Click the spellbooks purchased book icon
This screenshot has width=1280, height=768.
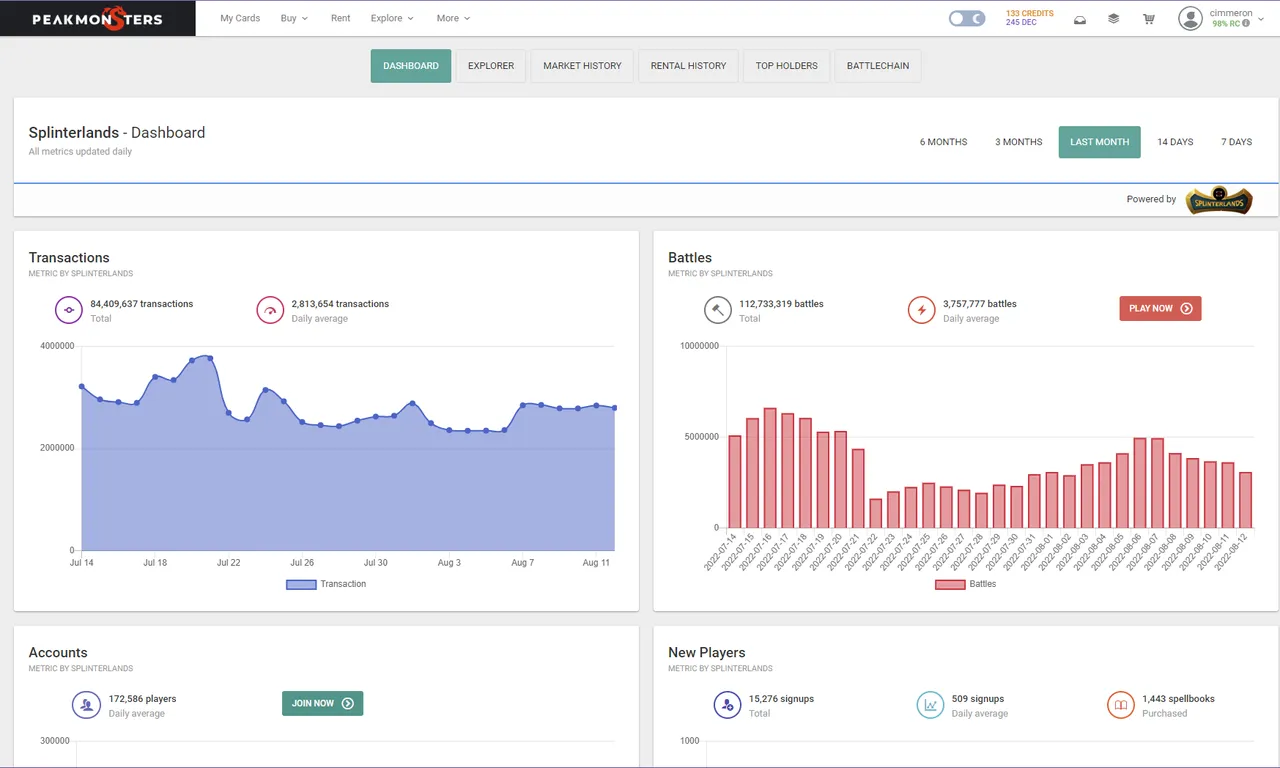click(1121, 705)
